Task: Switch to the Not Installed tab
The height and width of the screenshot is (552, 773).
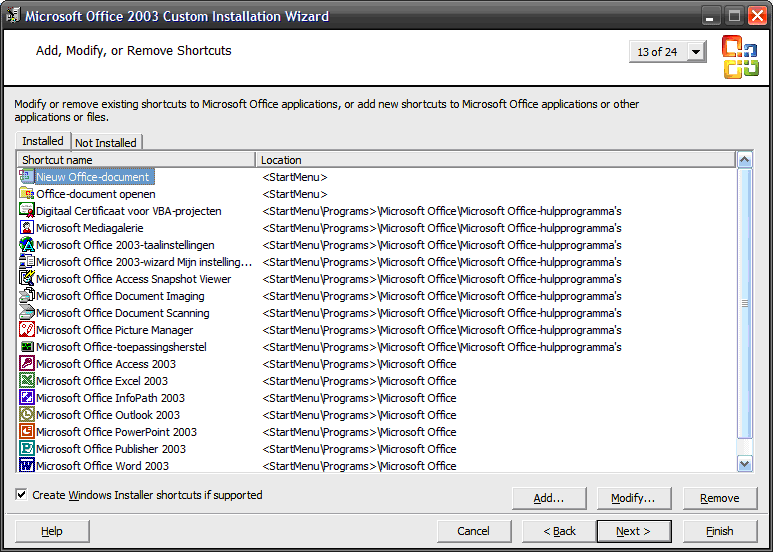Action: pyautogui.click(x=106, y=143)
